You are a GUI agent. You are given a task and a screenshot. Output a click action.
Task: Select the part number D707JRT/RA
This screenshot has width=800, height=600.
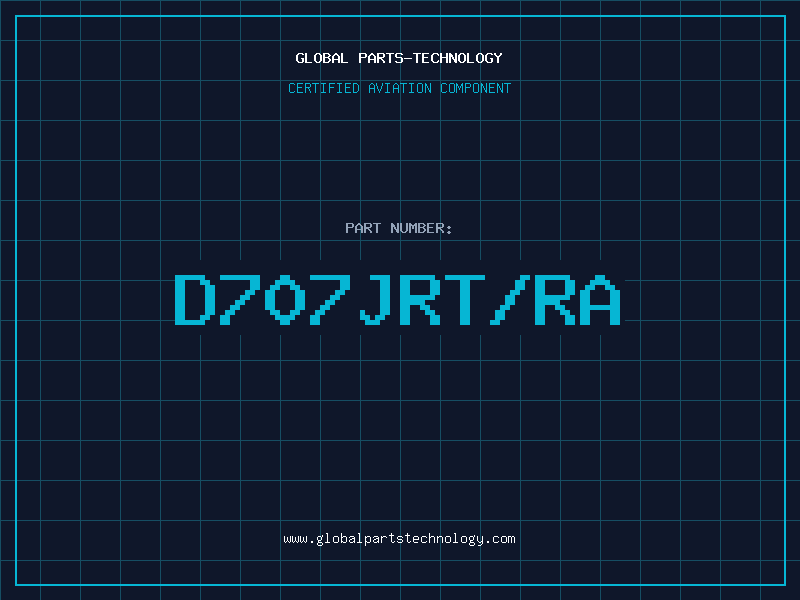398,300
